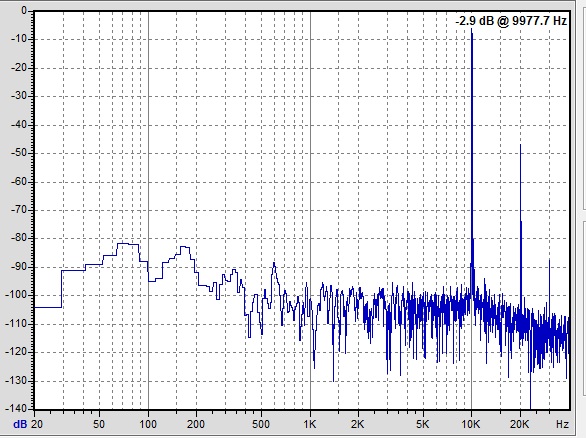586x438 pixels.
Task: Click the 500 Hz frequency axis label
Action: point(261,424)
